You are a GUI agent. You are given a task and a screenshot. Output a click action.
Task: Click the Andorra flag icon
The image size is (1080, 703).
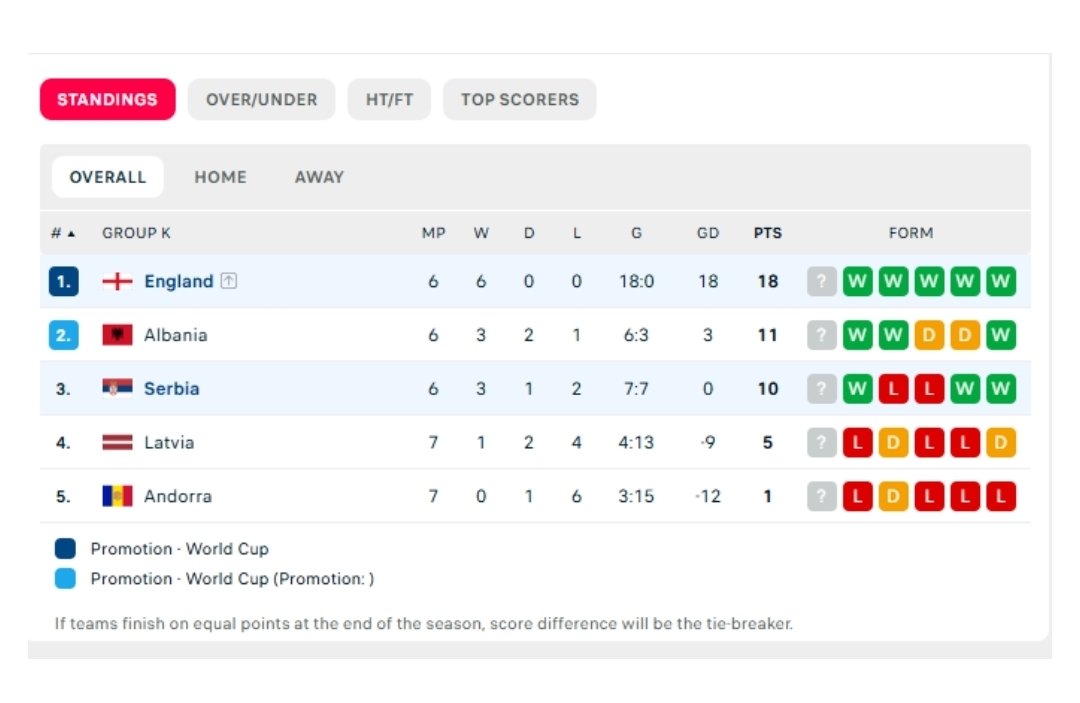(117, 496)
